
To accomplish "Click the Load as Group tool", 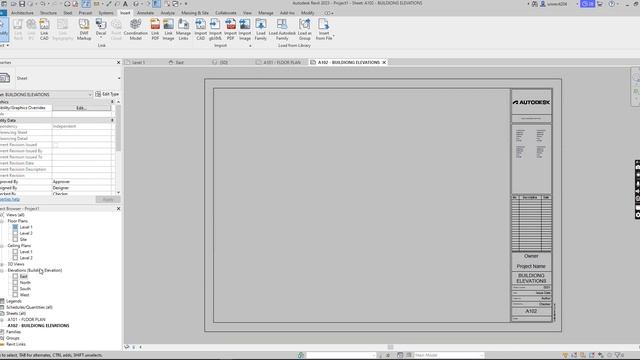I will point(304,29).
